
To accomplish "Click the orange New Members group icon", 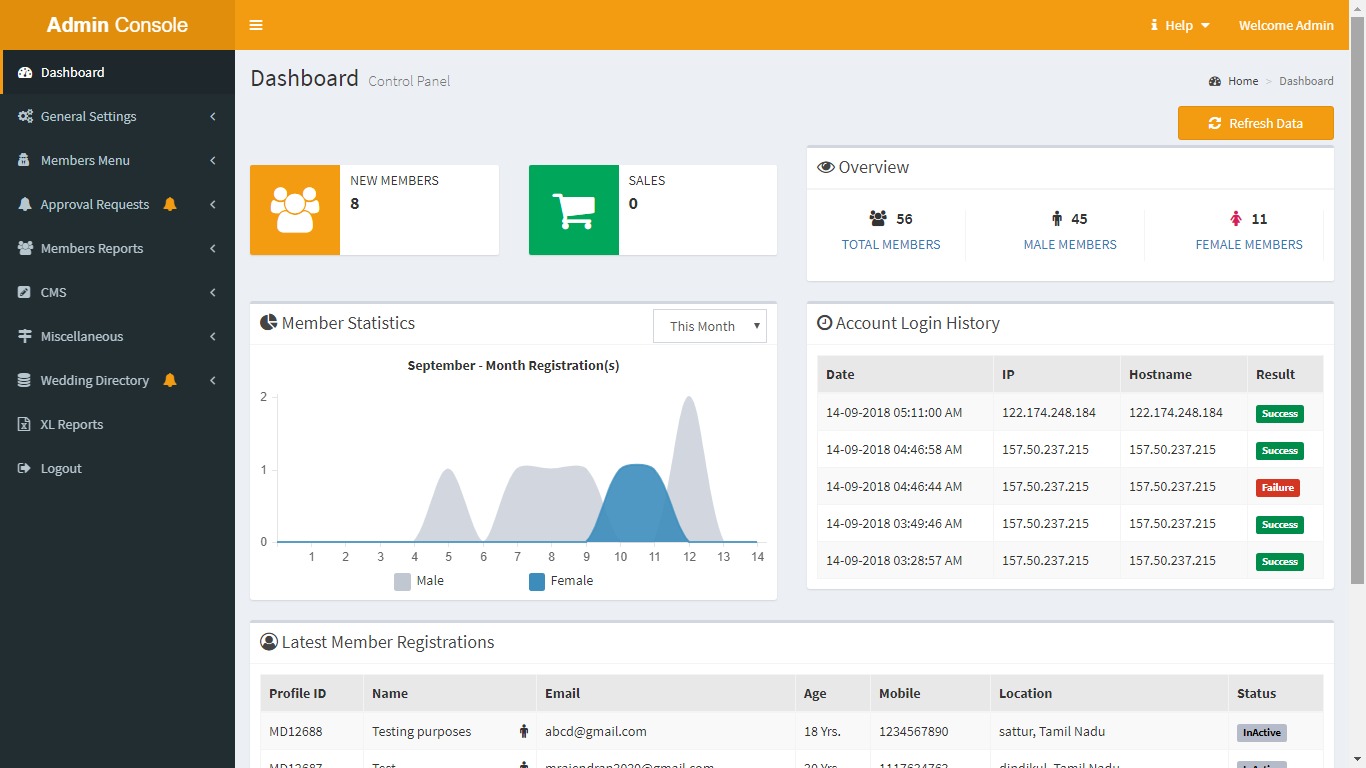I will [295, 210].
